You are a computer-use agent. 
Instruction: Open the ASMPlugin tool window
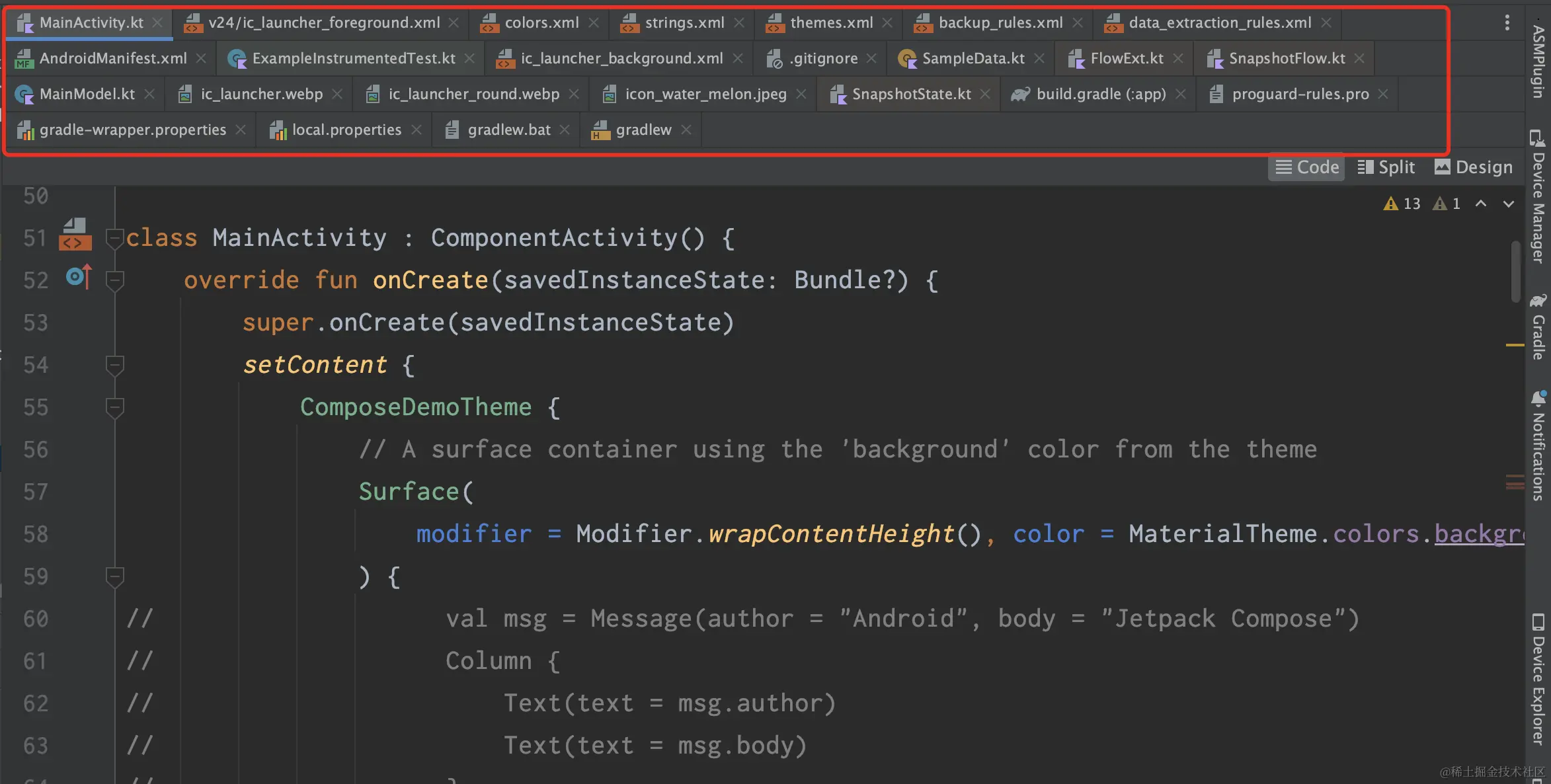tap(1539, 61)
